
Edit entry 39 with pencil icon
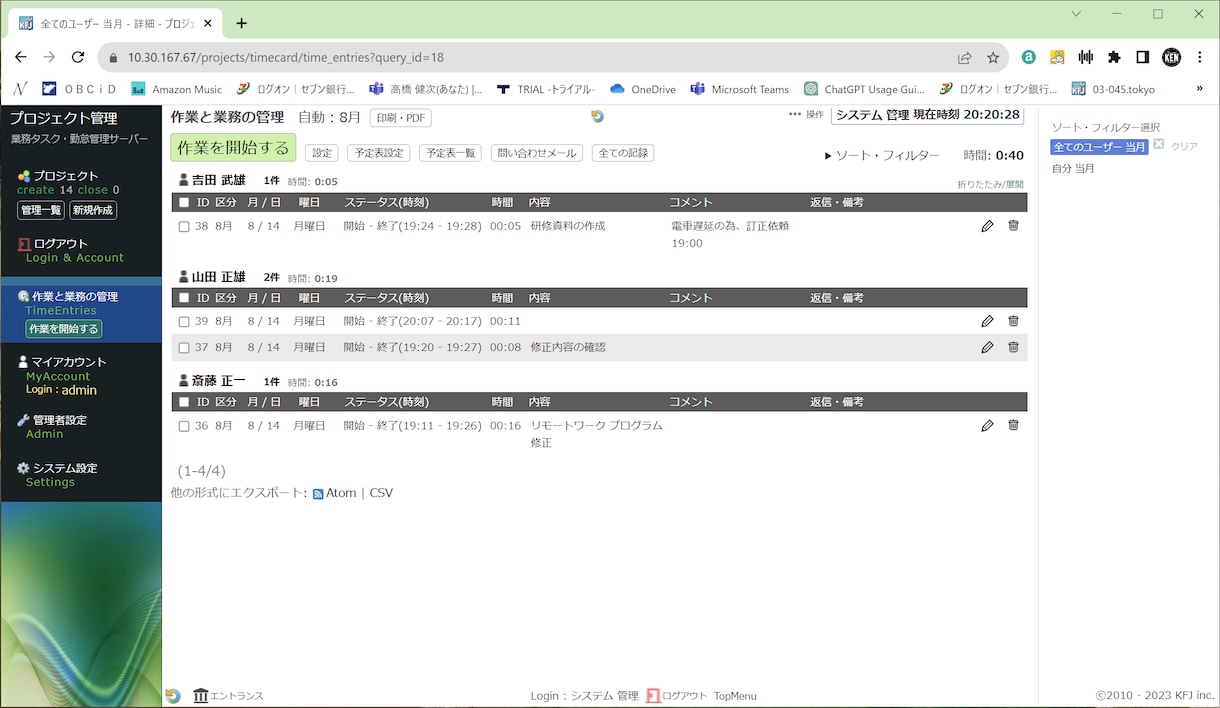pos(987,321)
